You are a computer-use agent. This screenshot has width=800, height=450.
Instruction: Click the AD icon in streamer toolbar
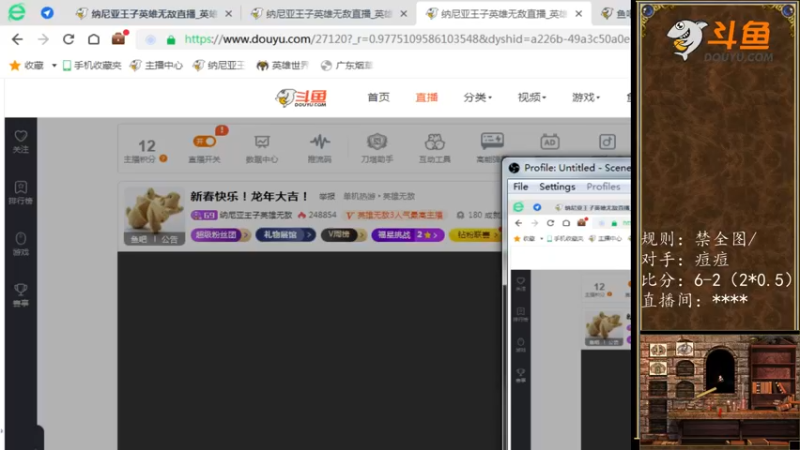(x=549, y=142)
